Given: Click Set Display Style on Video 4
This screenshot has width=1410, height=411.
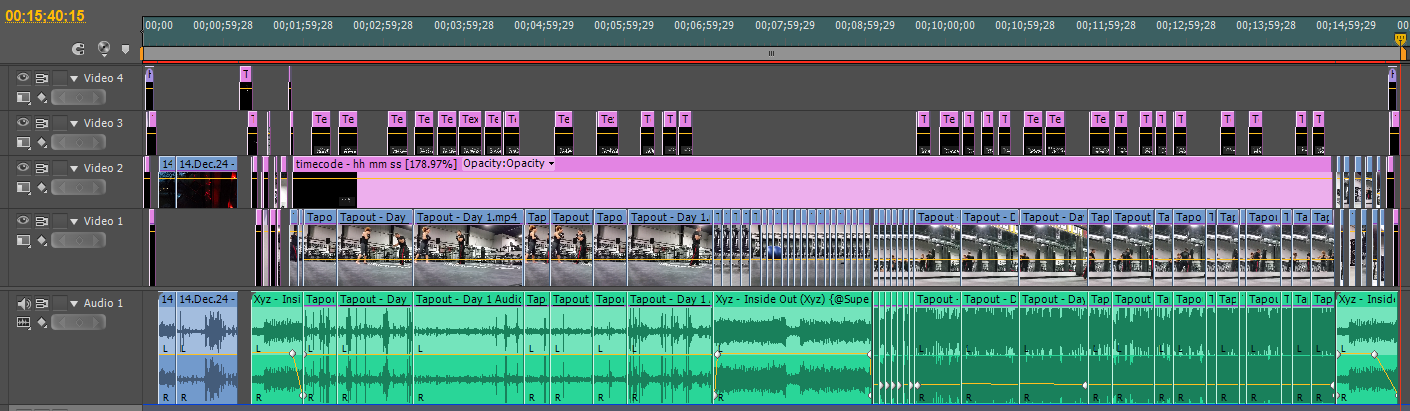Looking at the screenshot, I should (x=24, y=97).
